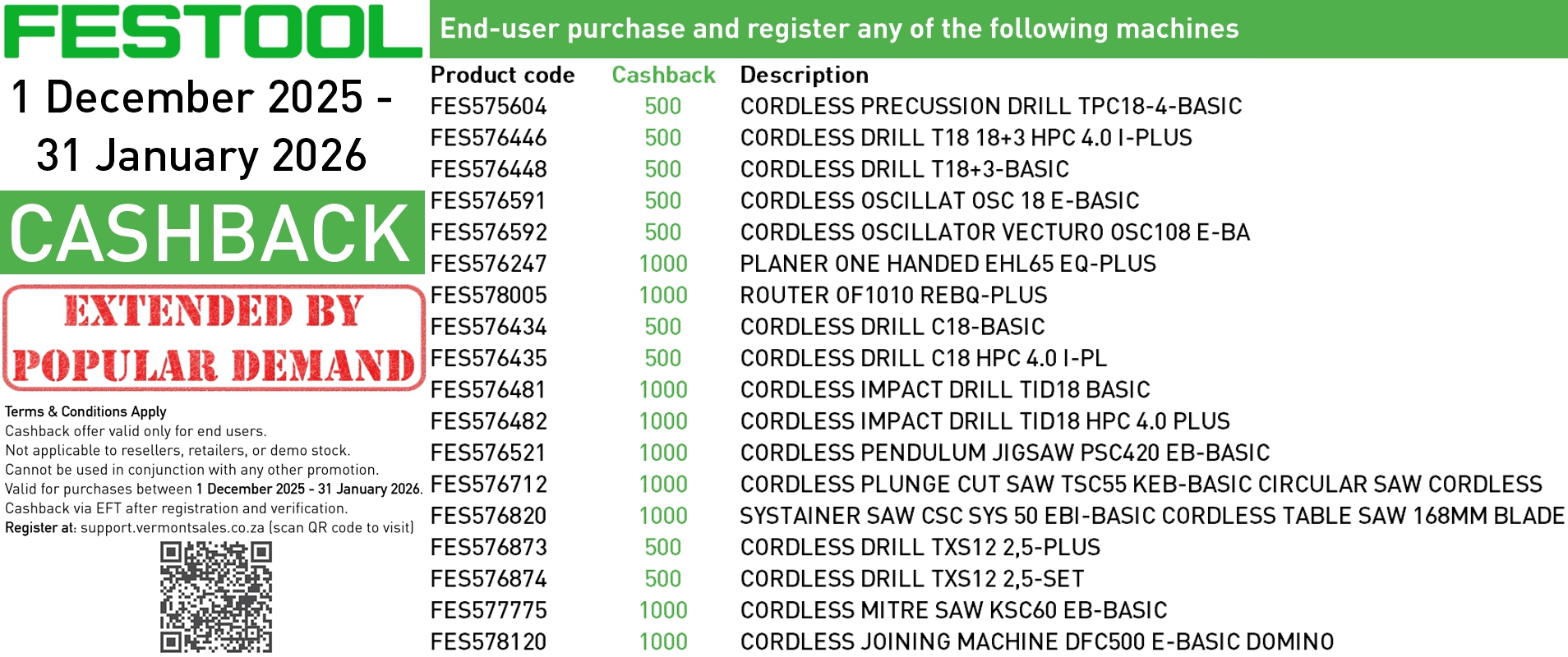Click the QR code image
This screenshot has height=657, width=1568.
[x=215, y=597]
